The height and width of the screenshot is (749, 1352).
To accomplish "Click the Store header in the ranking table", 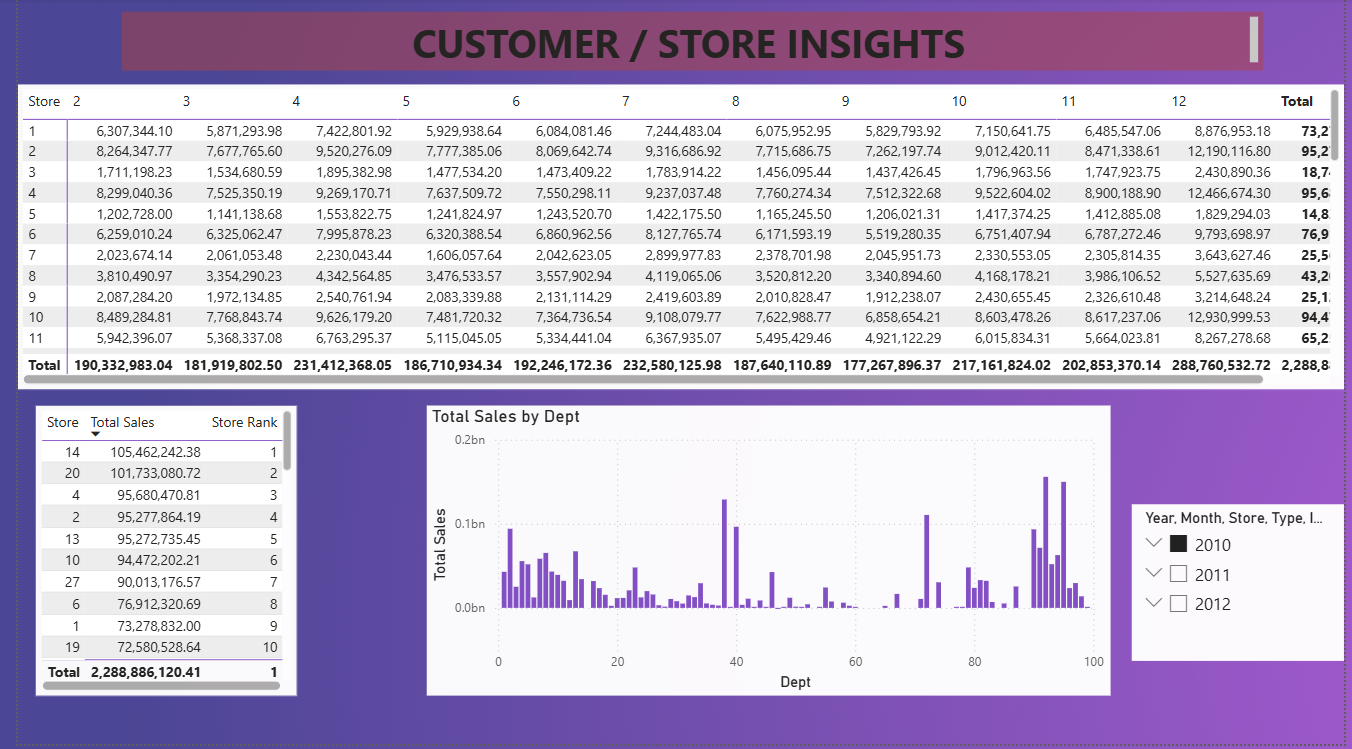I will (62, 422).
